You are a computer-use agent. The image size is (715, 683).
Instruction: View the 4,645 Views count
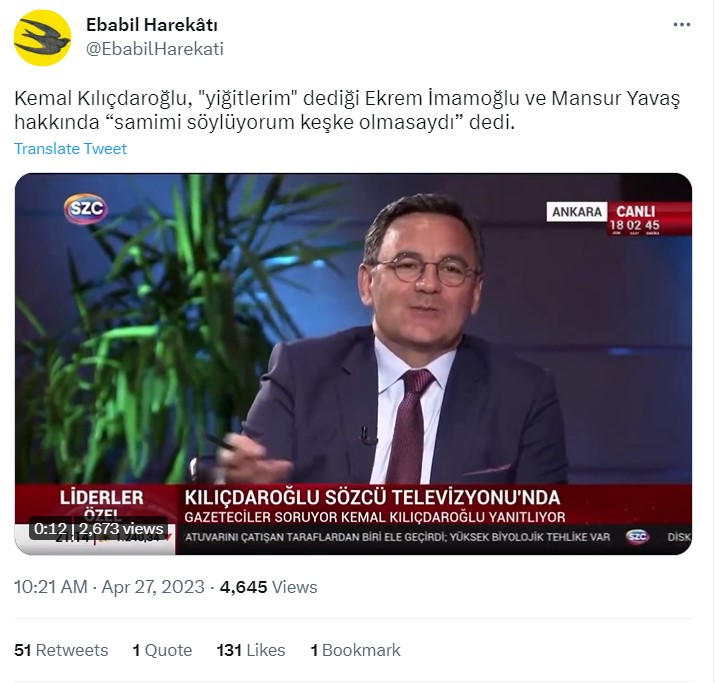268,587
